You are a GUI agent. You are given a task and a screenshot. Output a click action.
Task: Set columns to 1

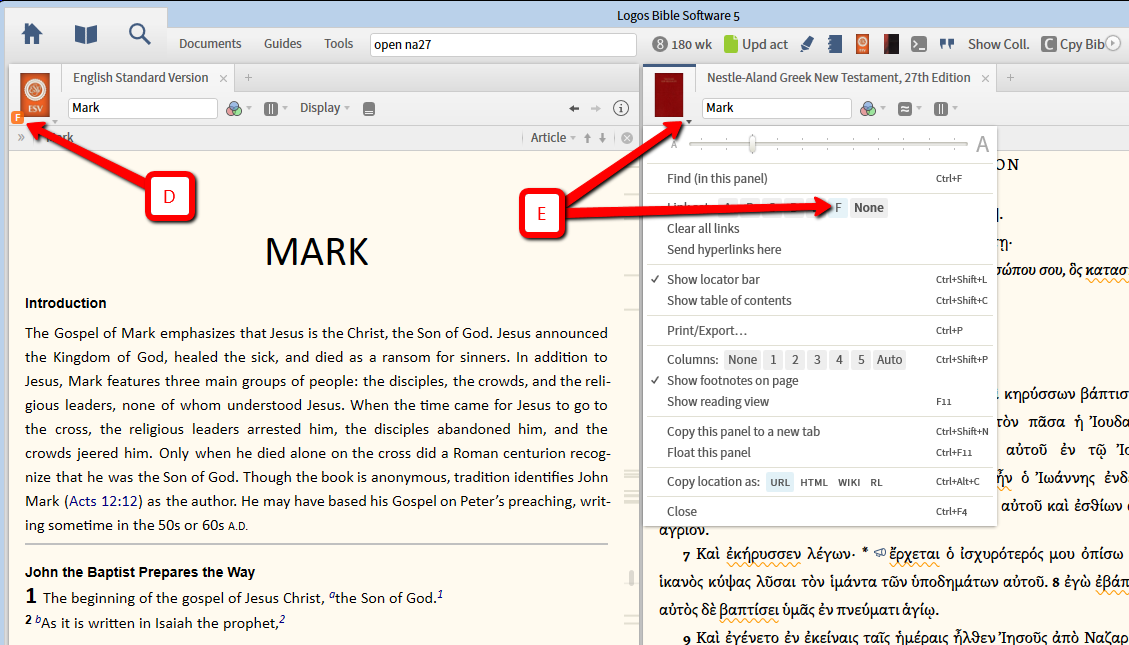point(773,359)
